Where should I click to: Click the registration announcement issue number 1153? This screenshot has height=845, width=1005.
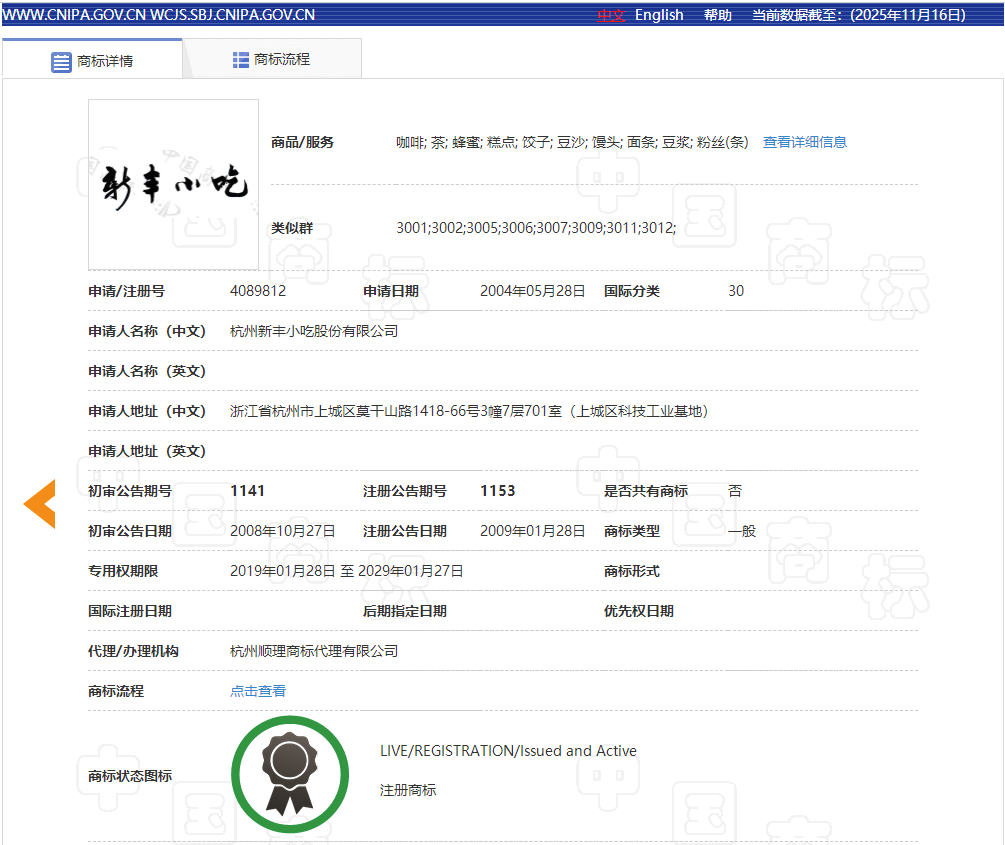pos(498,491)
